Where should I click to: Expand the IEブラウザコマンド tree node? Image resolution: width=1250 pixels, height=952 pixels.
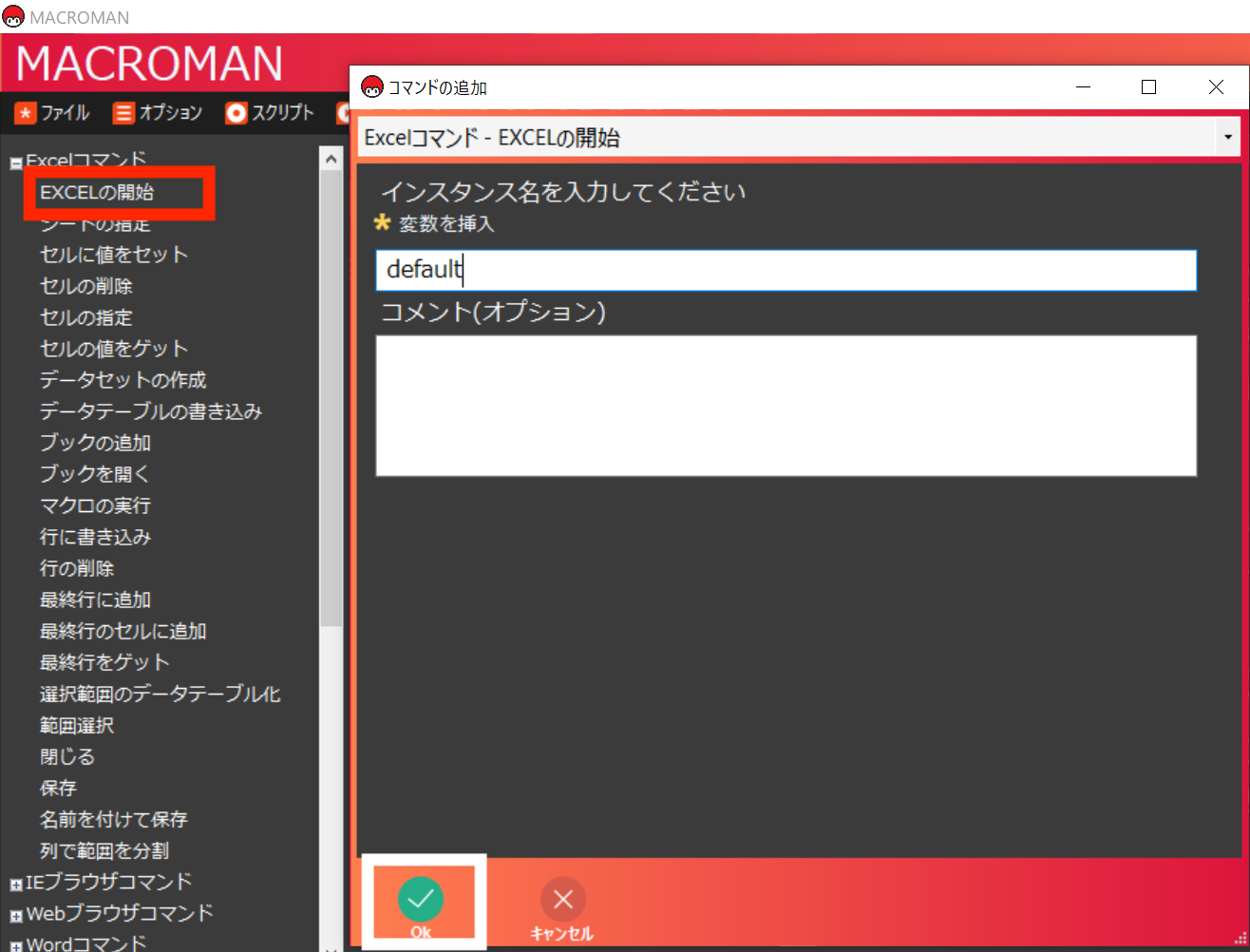point(16,885)
